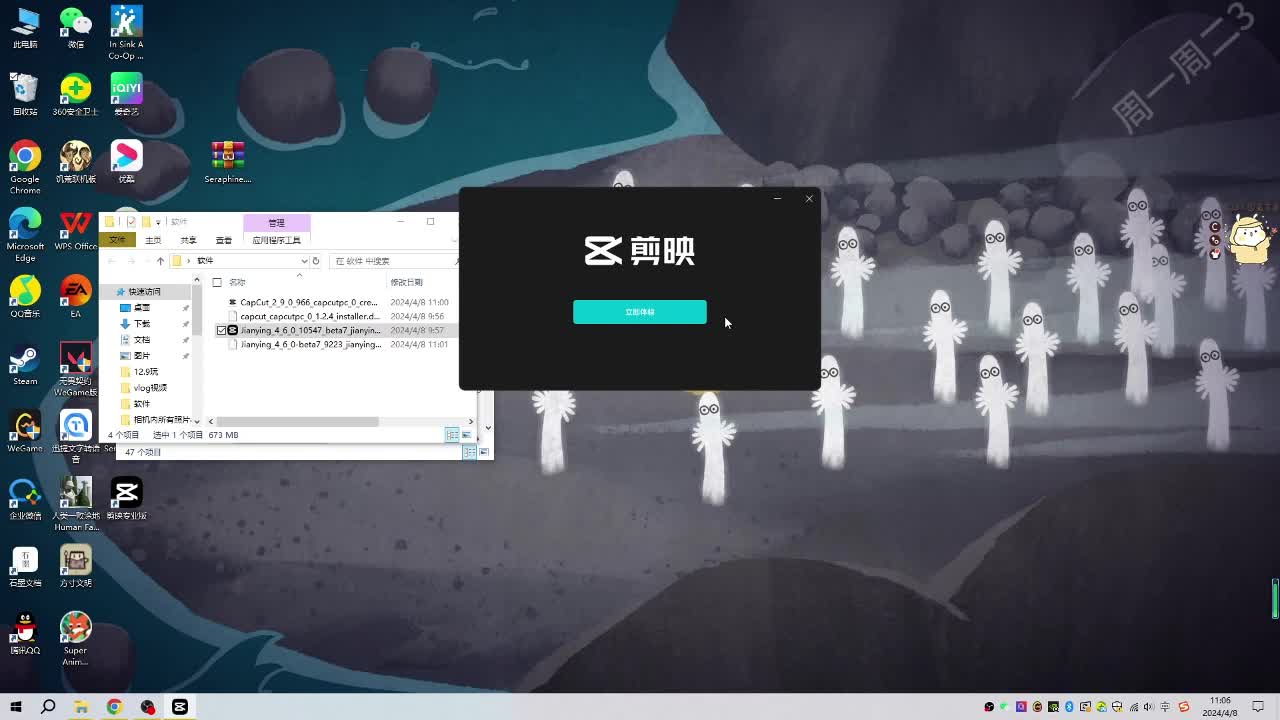Open the 查看 View ribbon tab

pyautogui.click(x=224, y=240)
